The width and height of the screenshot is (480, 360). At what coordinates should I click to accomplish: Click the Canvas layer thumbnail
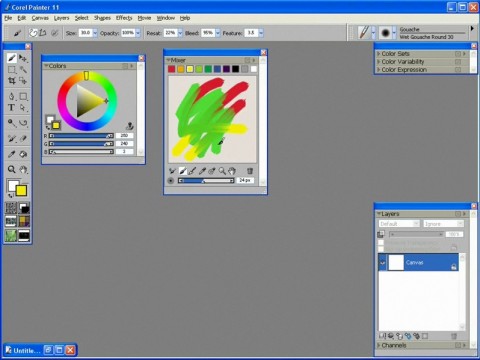(x=396, y=263)
